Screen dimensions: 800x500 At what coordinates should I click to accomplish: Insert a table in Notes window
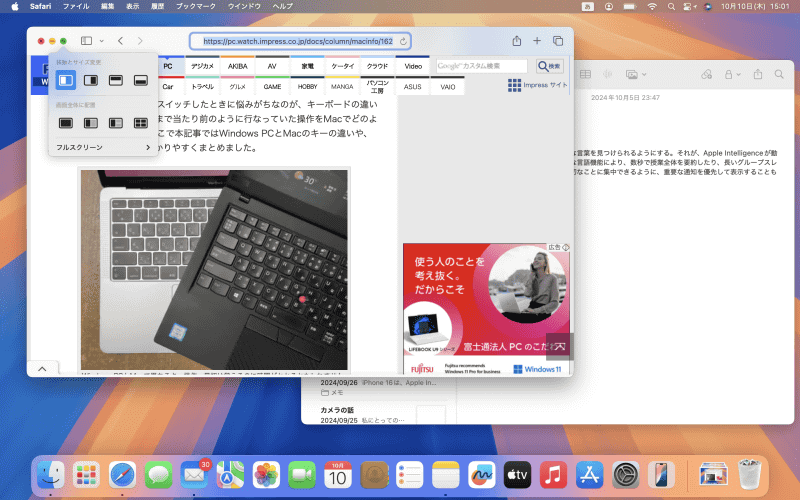585,74
